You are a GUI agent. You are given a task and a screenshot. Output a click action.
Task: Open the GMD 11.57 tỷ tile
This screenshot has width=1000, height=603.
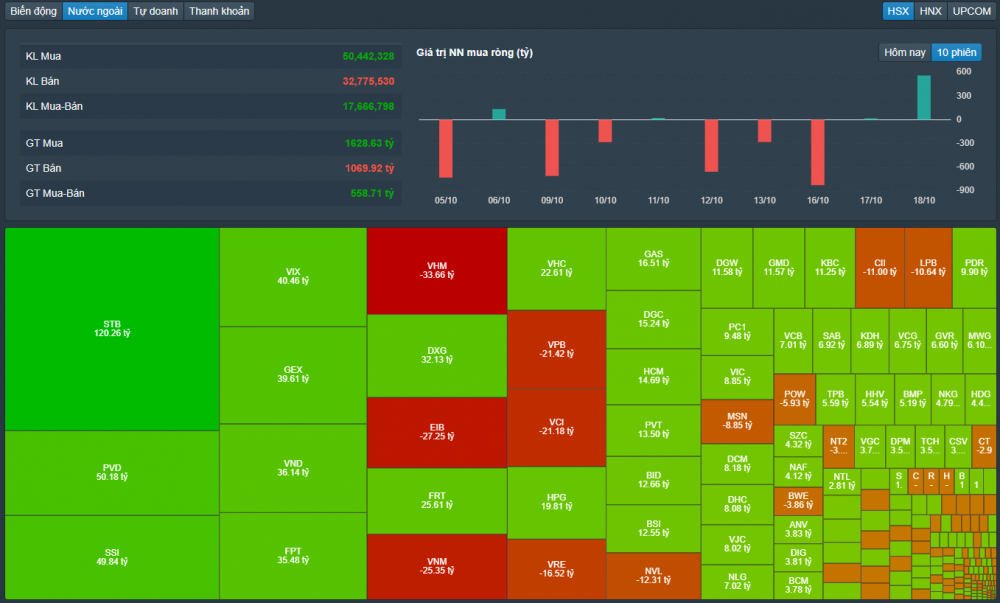[779, 268]
